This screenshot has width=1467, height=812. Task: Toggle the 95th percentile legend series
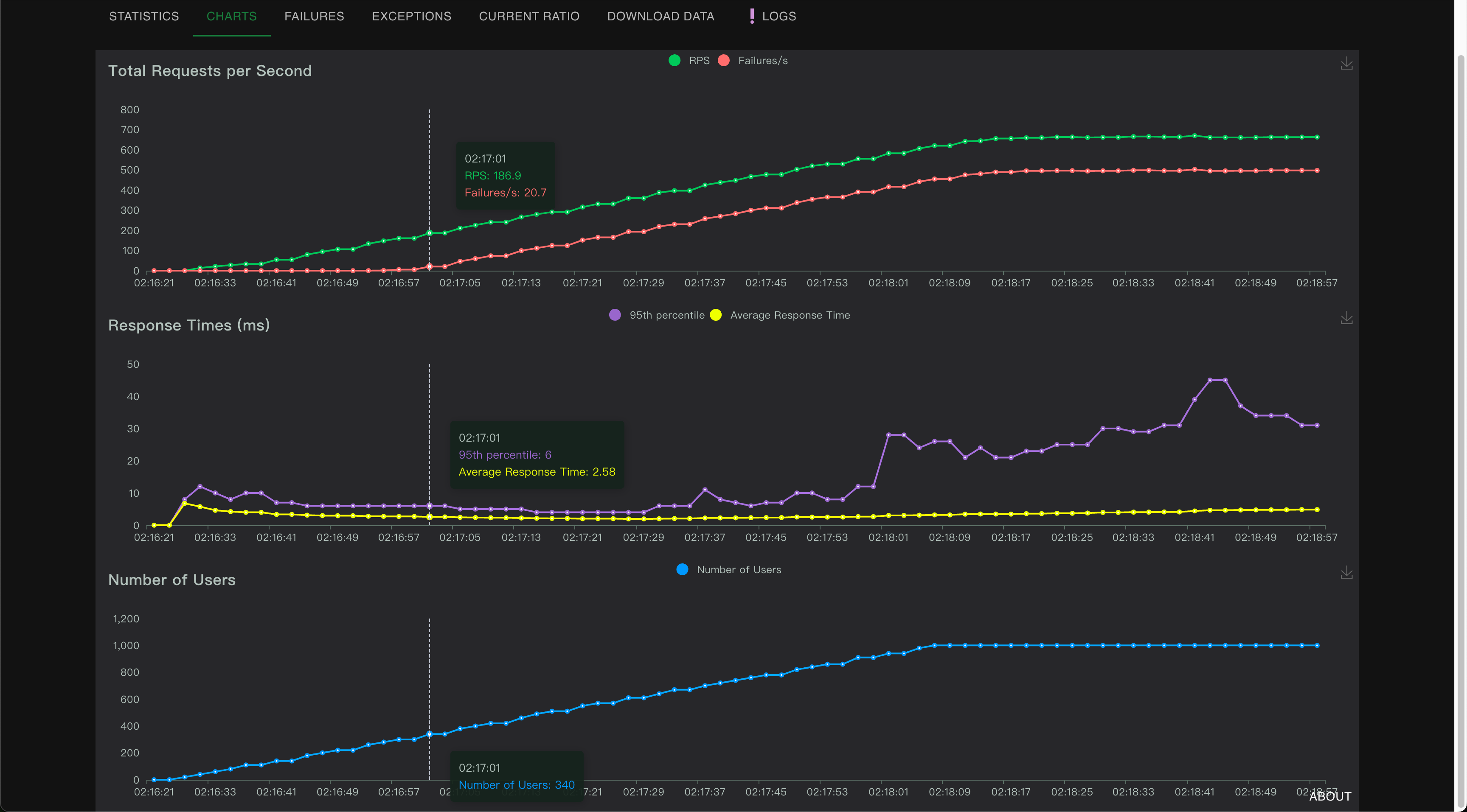pos(657,315)
